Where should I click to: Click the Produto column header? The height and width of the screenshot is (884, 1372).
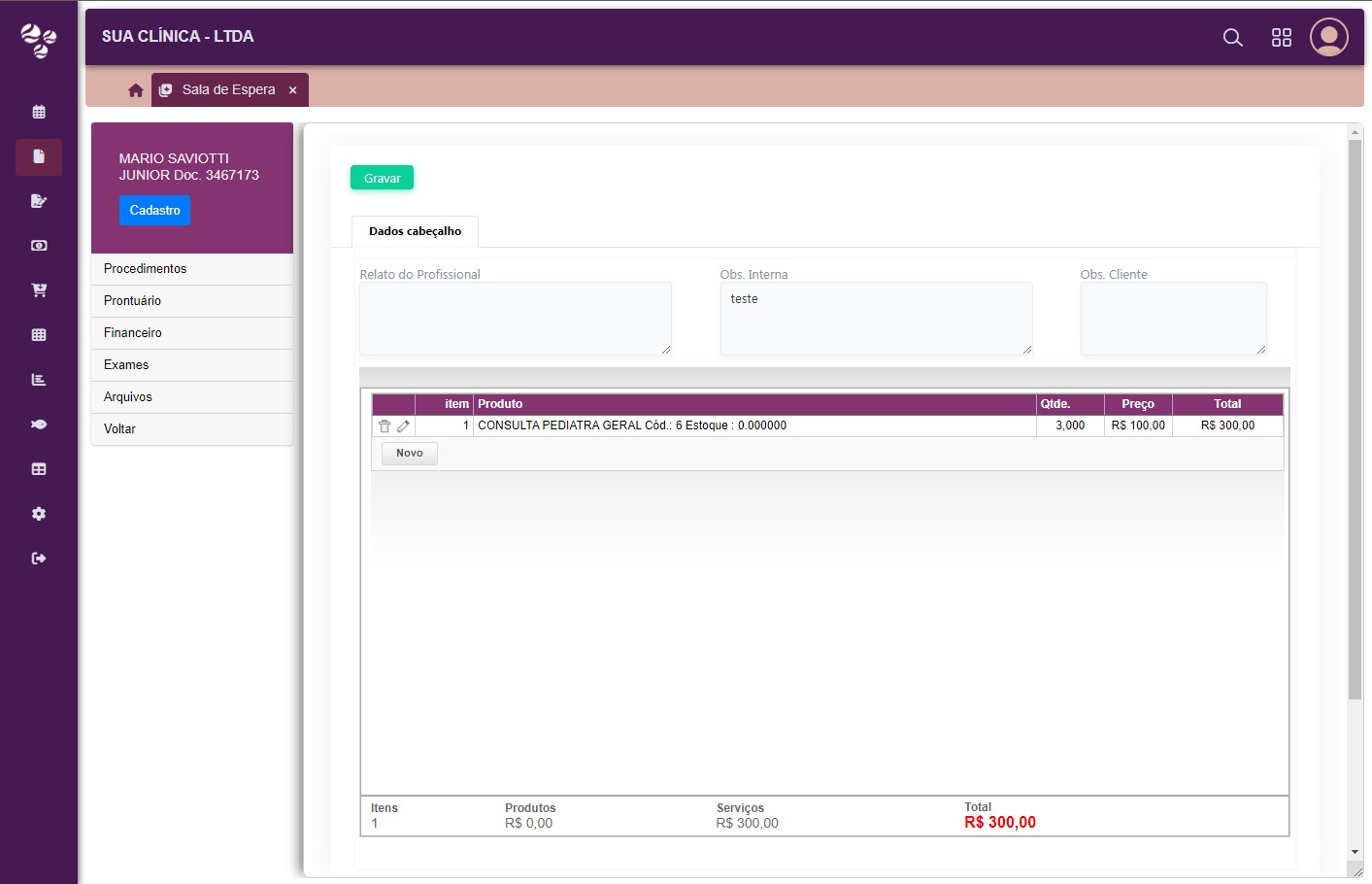754,404
